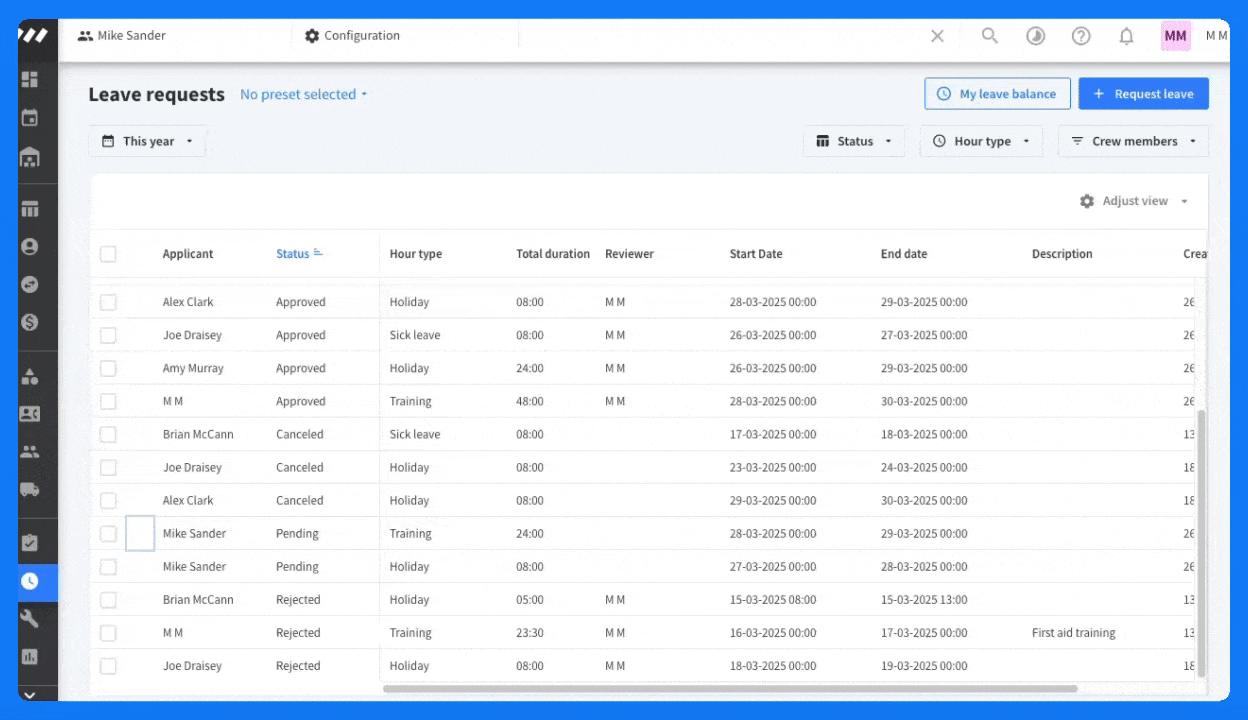Check the Mike Sander Training row checkbox

tap(108, 534)
